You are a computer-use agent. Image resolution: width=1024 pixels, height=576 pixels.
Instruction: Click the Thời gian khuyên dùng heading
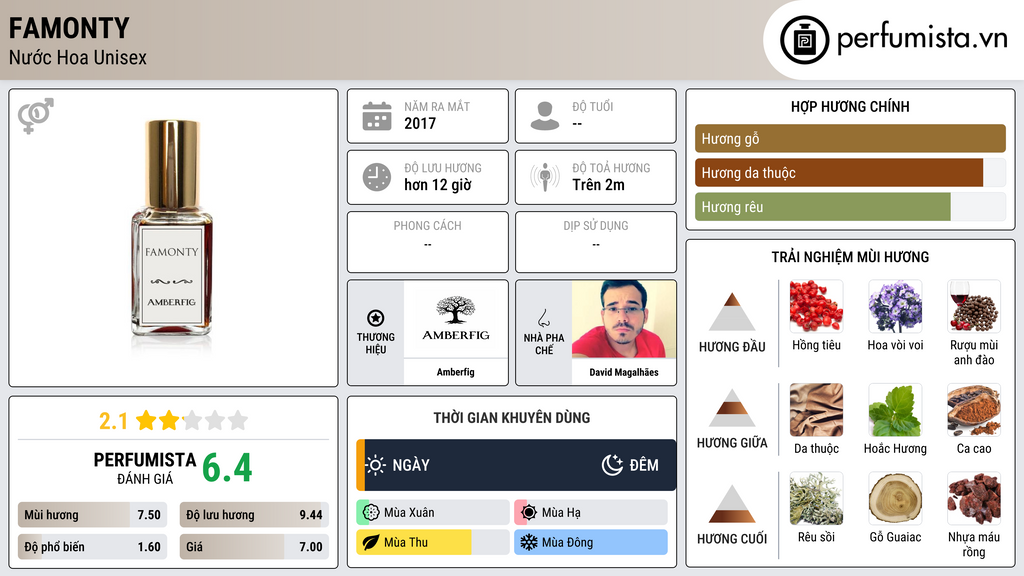(x=512, y=418)
